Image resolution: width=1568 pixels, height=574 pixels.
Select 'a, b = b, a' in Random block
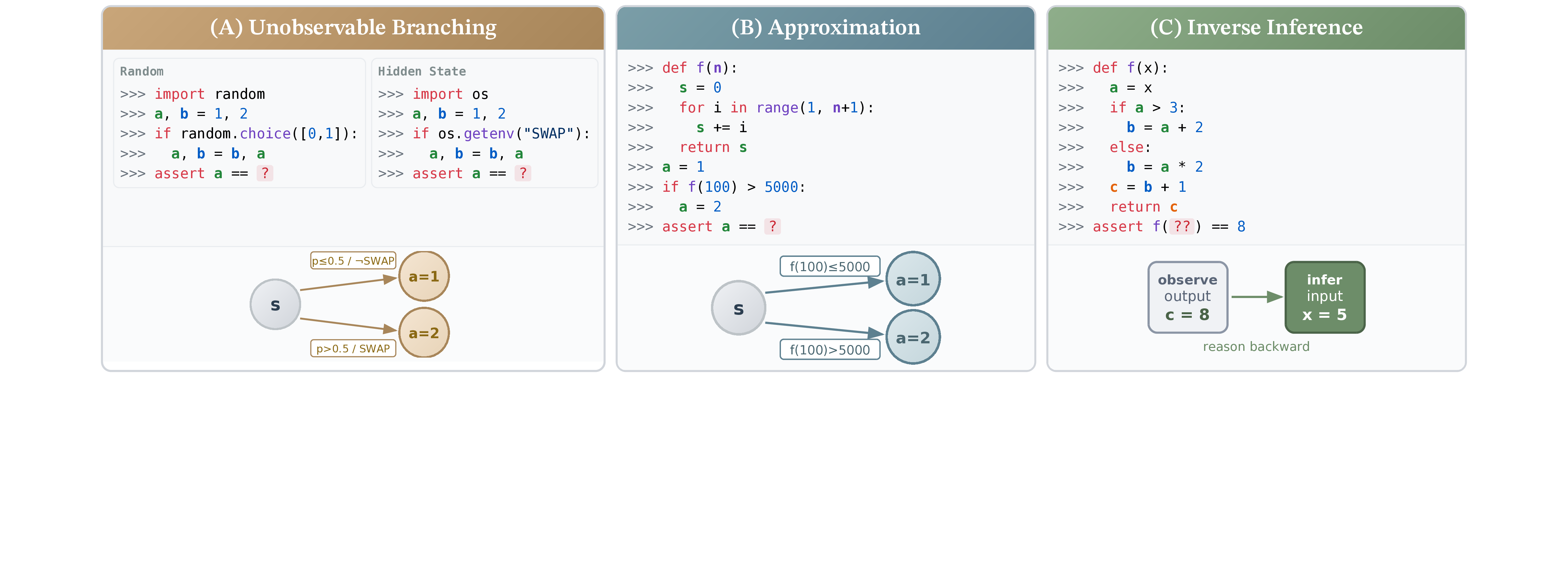[193, 154]
